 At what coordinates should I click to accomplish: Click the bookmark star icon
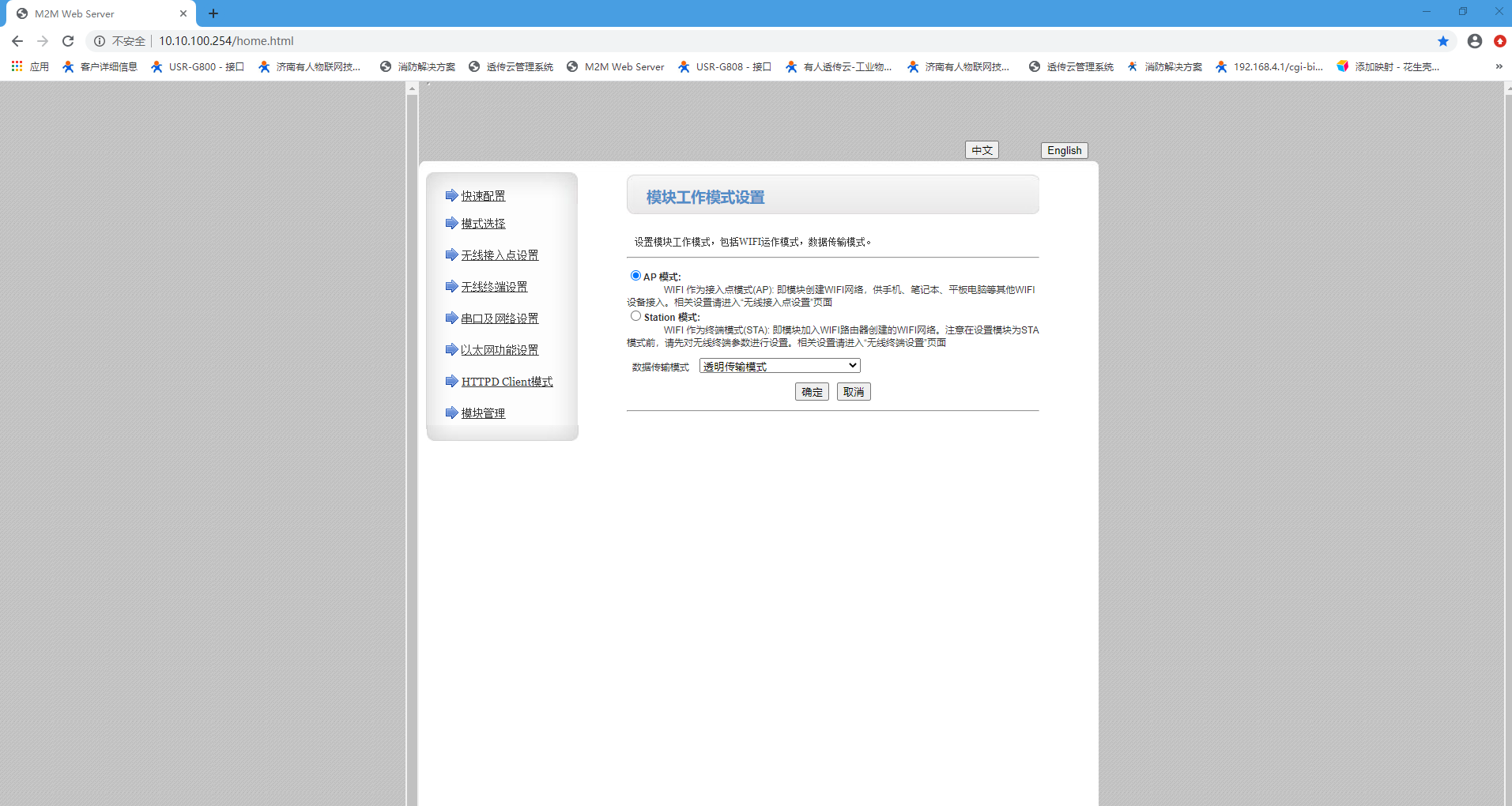(x=1442, y=41)
